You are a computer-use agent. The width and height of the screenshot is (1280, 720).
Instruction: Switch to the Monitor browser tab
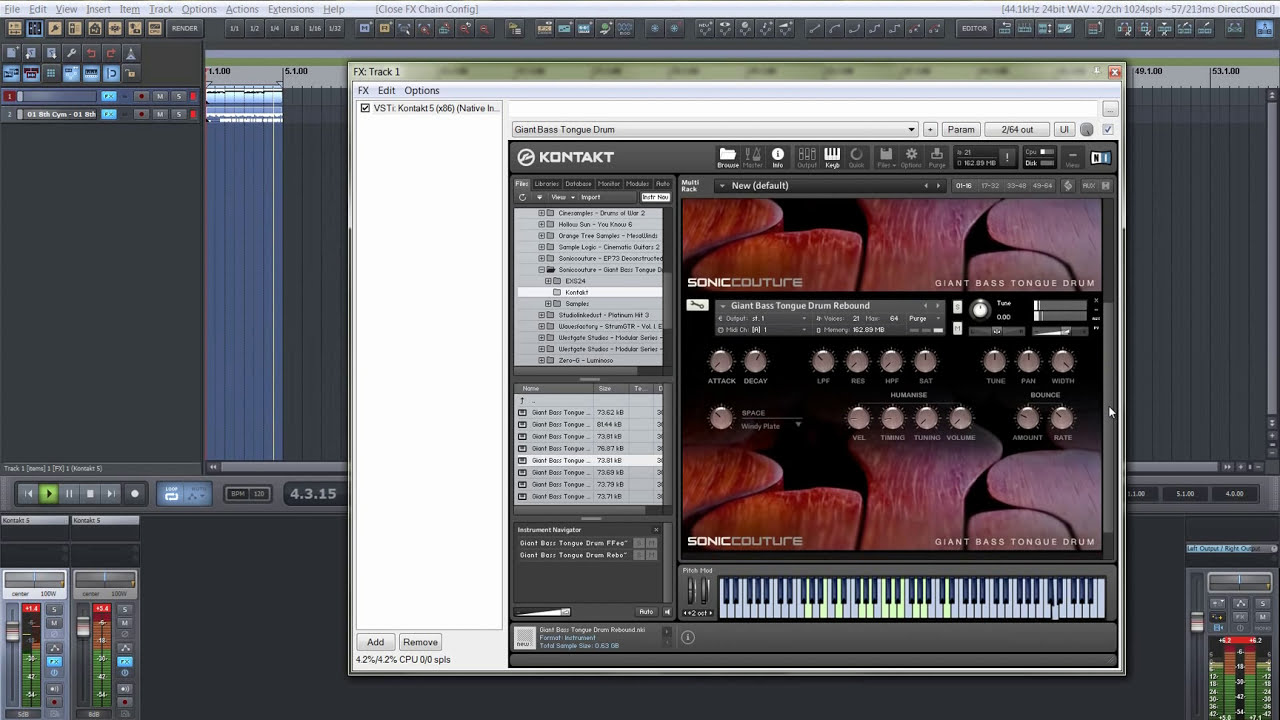609,184
